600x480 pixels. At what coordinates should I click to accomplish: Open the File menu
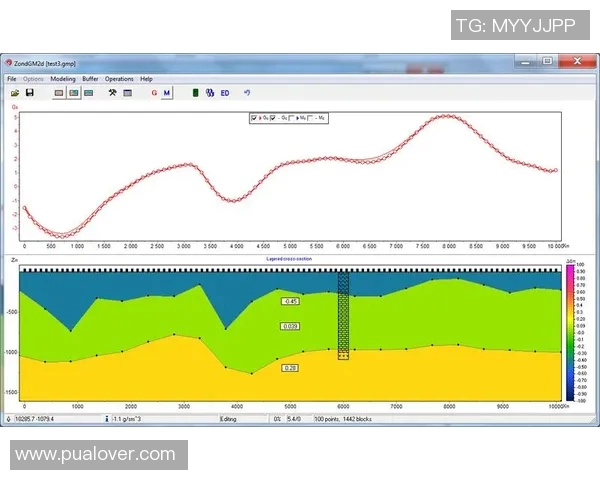click(12, 78)
